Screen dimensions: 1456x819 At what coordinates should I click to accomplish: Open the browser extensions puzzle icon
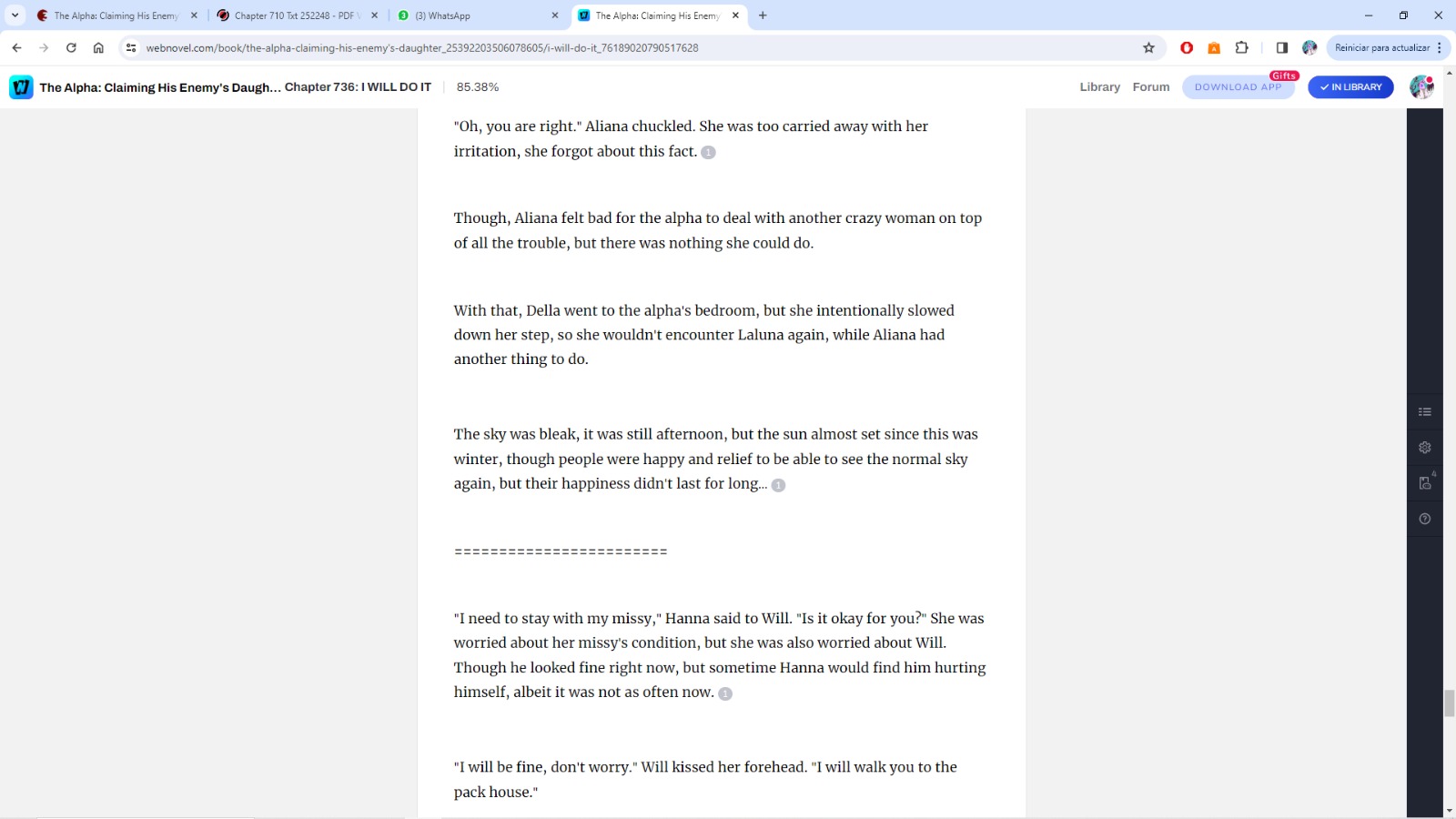[x=1241, y=48]
